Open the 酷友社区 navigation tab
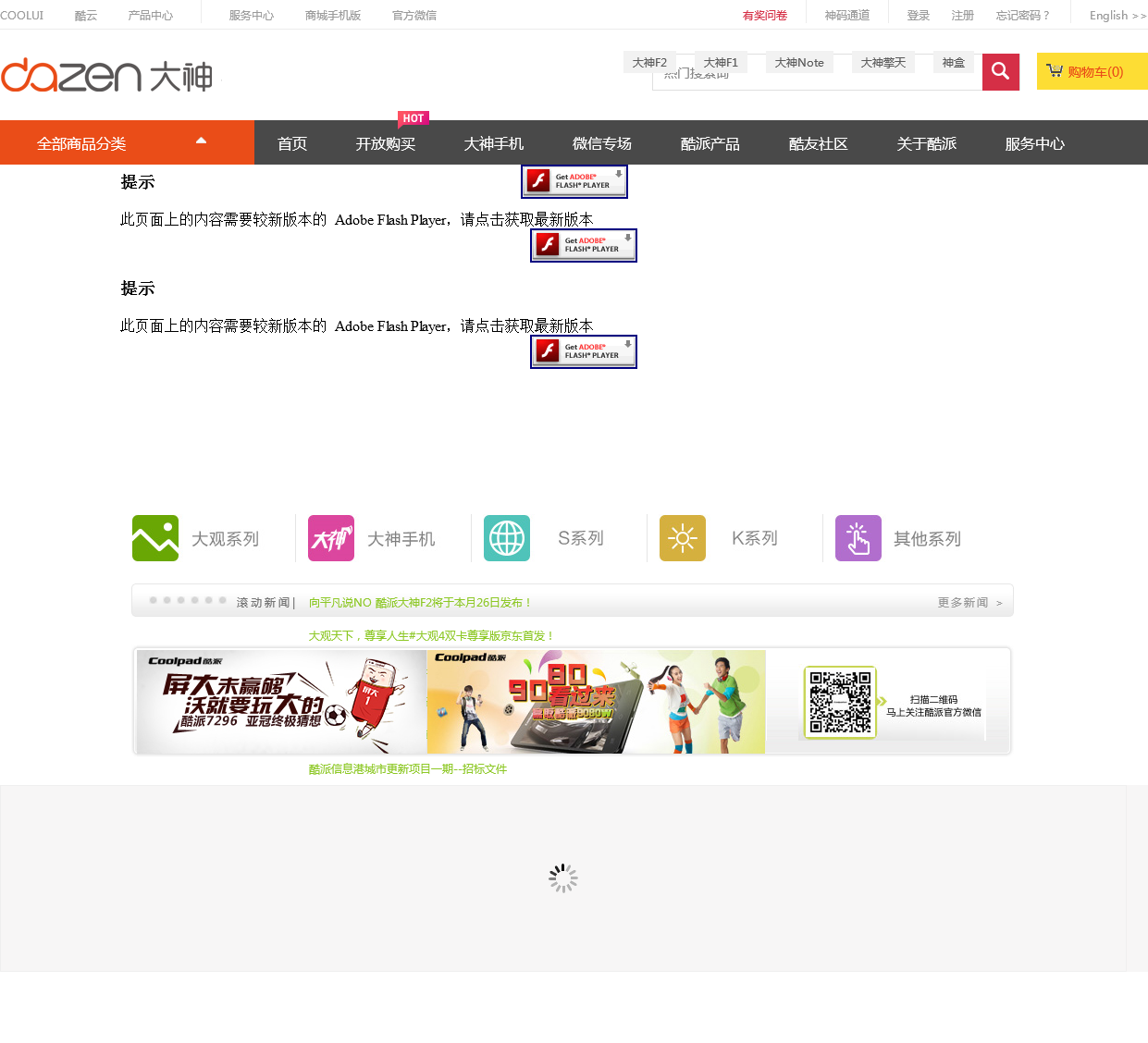Screen dimensions: 1148x1043 819,143
